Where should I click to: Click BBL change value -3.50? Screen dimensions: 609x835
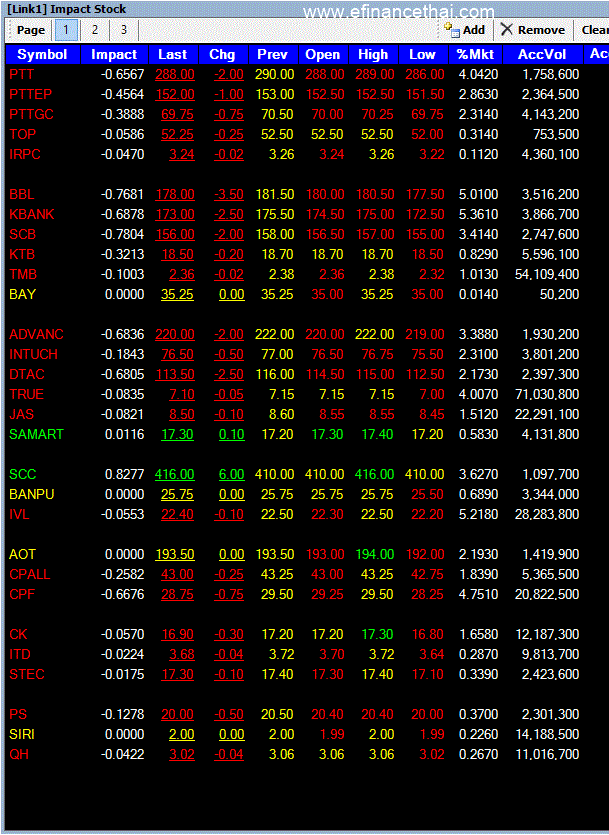[229, 194]
